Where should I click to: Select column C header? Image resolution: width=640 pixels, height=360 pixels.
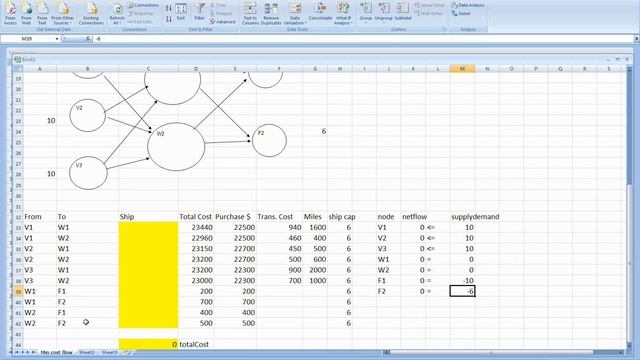(148, 69)
